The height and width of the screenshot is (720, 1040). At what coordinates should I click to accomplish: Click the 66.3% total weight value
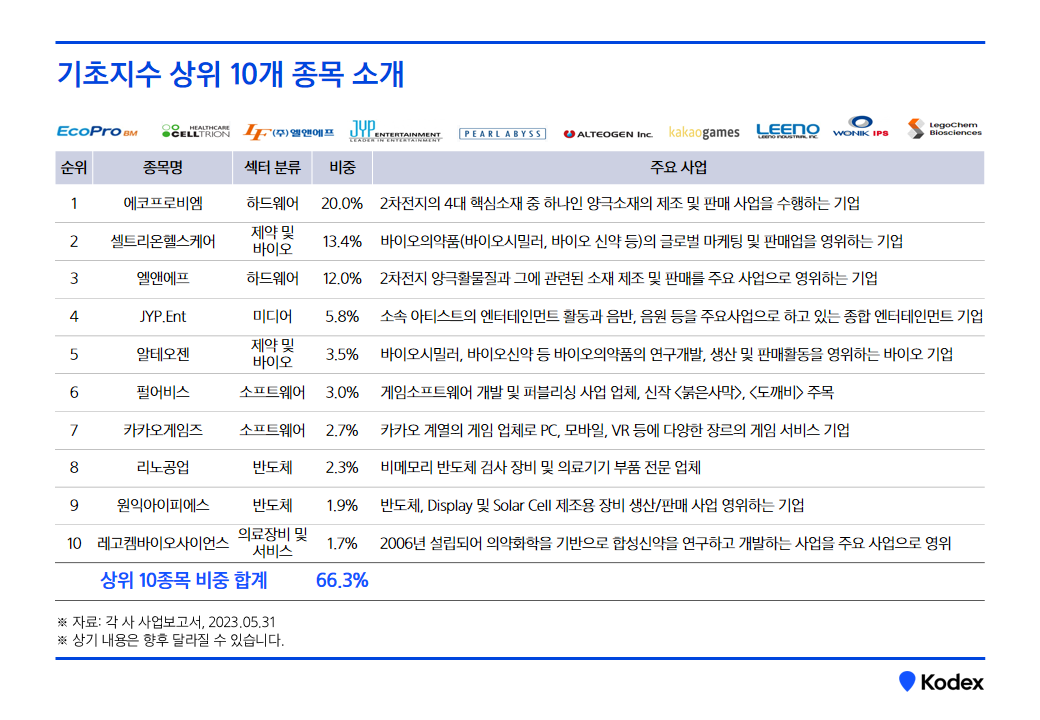tap(342, 580)
